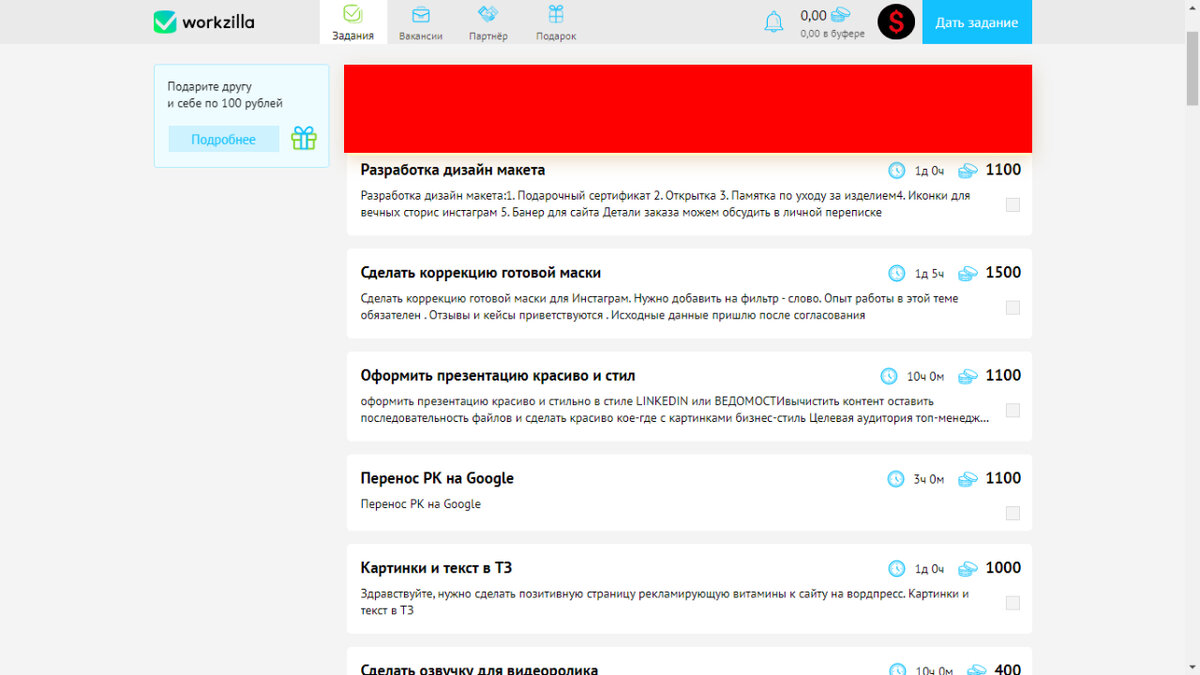The image size is (1200, 675).
Task: Click description under Оформить презентацию title
Action: [676, 410]
